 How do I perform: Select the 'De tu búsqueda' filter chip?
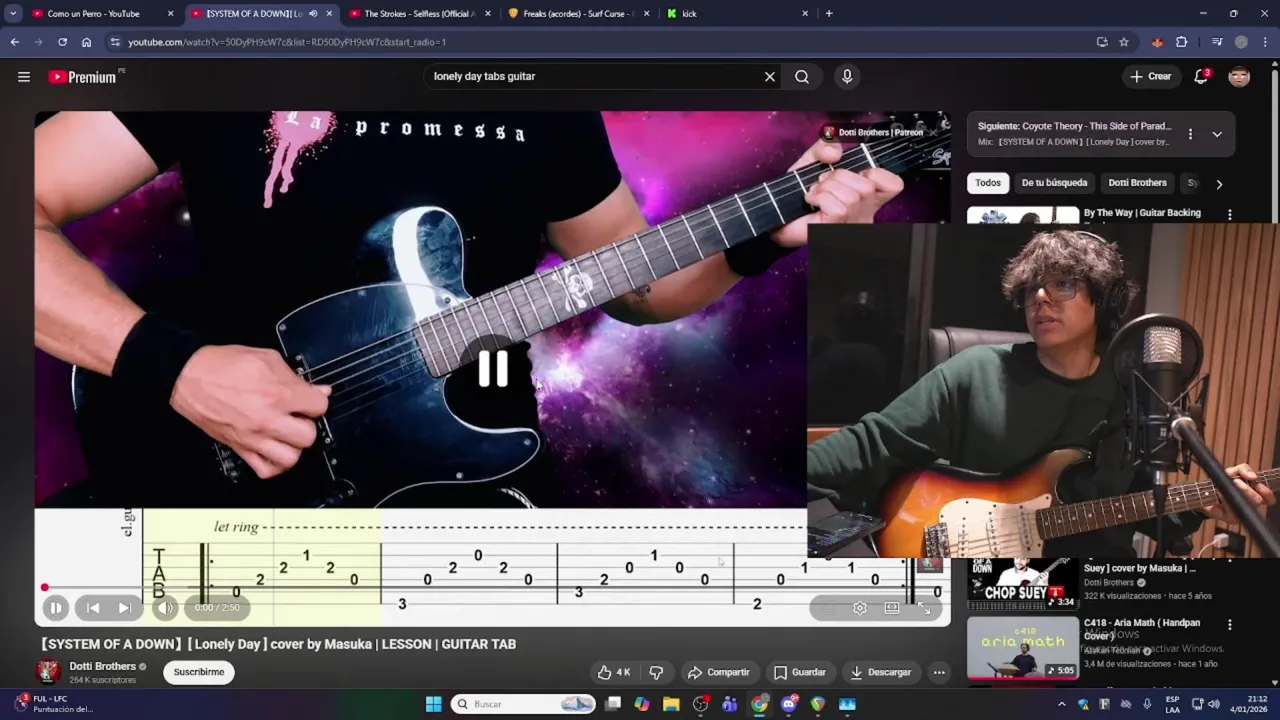click(1054, 183)
